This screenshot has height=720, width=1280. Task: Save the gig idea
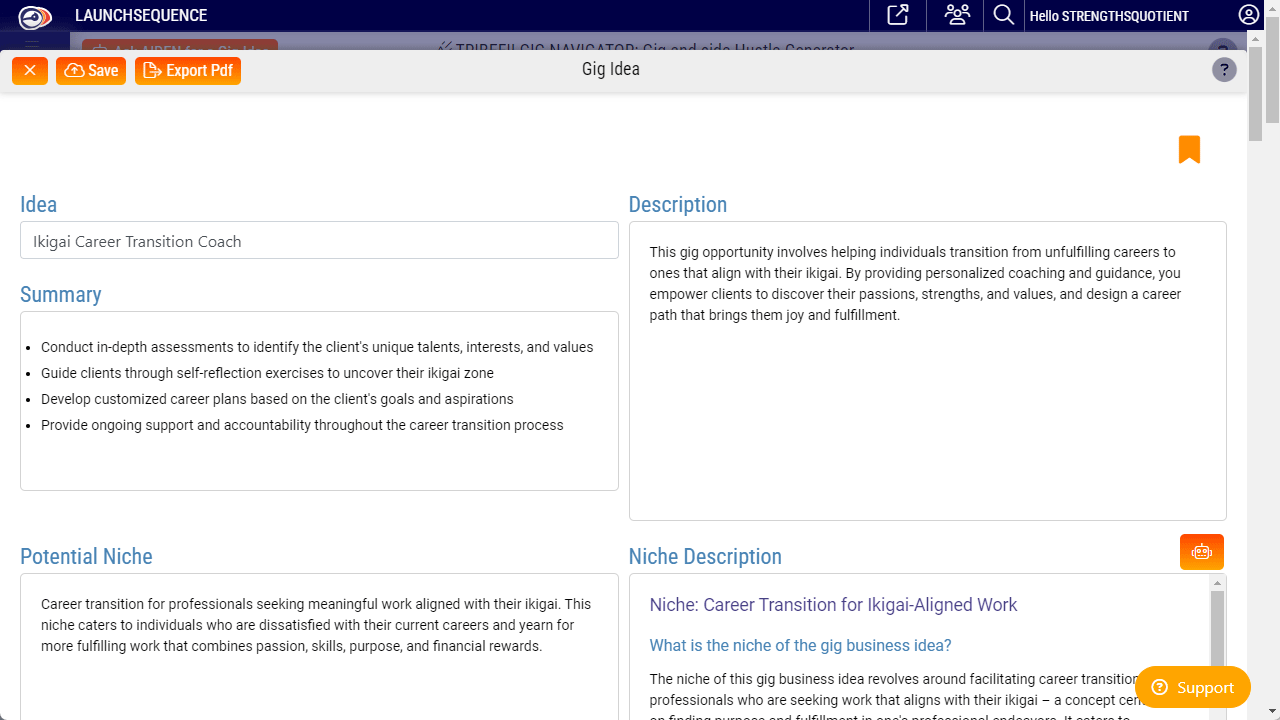pyautogui.click(x=91, y=70)
